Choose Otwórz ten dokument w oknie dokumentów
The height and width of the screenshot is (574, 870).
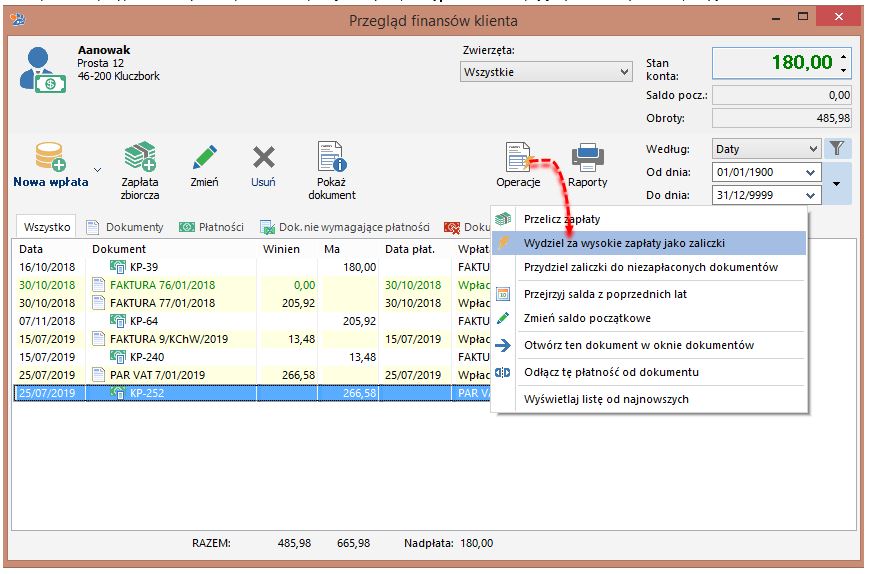[649, 345]
